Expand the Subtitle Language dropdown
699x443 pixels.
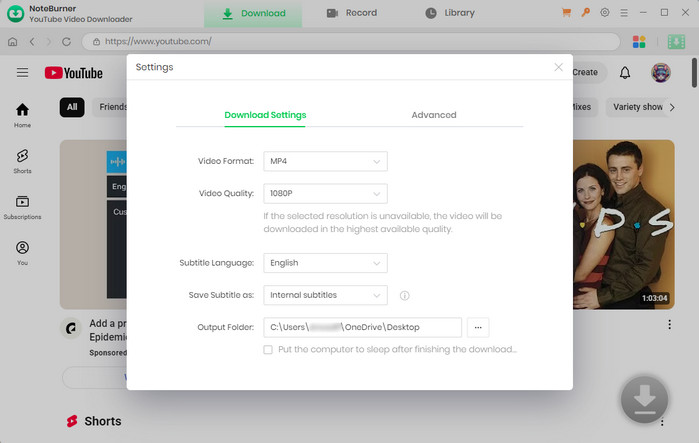(325, 263)
